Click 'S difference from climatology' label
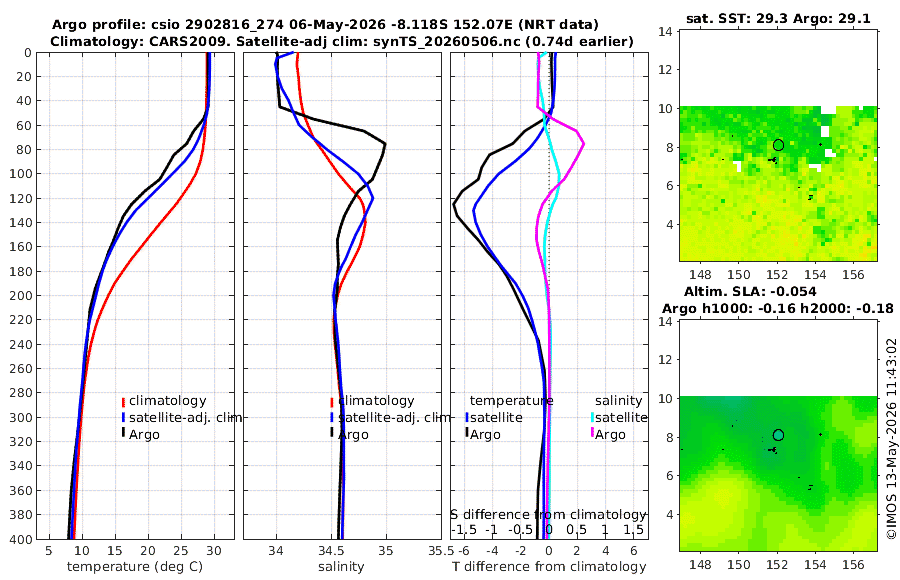The width and height of the screenshot is (900, 580). (549, 514)
